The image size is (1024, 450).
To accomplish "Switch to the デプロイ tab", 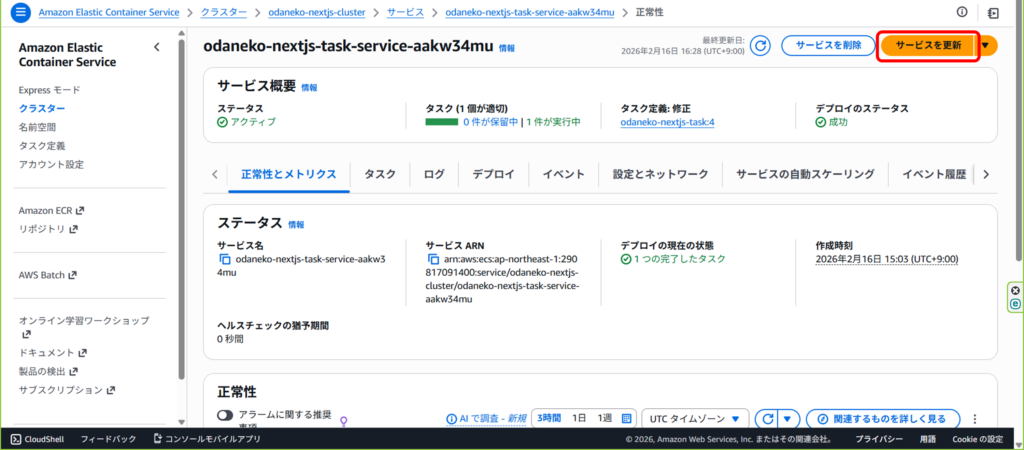I will (x=493, y=174).
